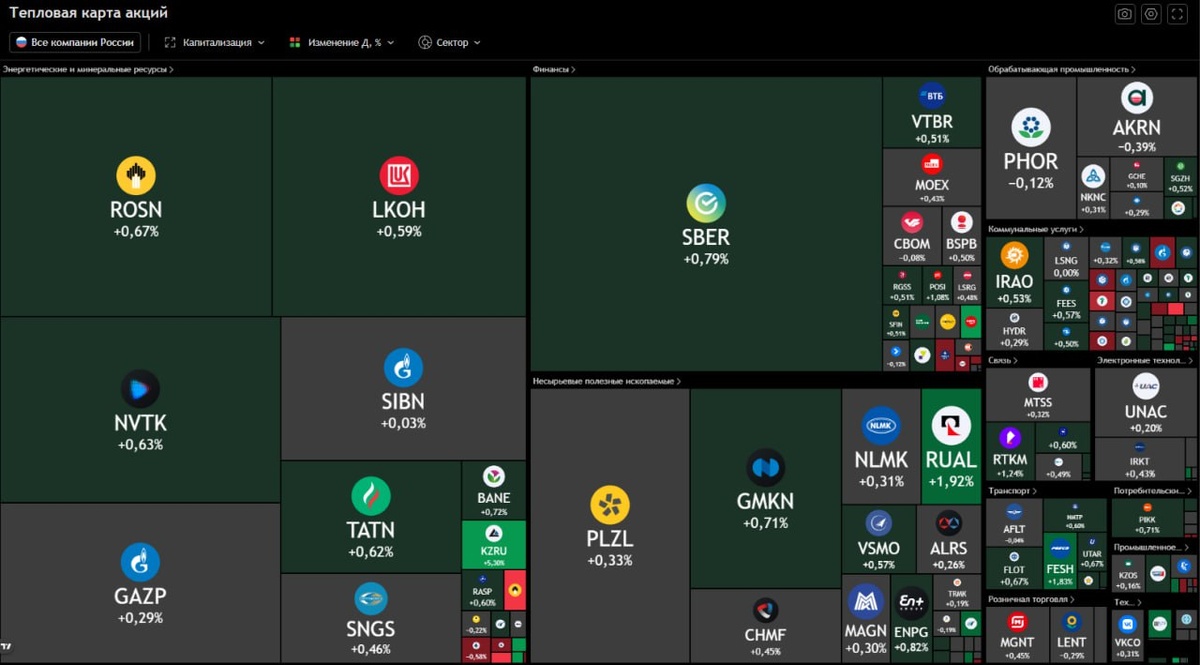
Task: Click the BSPB company logo
Action: [961, 222]
